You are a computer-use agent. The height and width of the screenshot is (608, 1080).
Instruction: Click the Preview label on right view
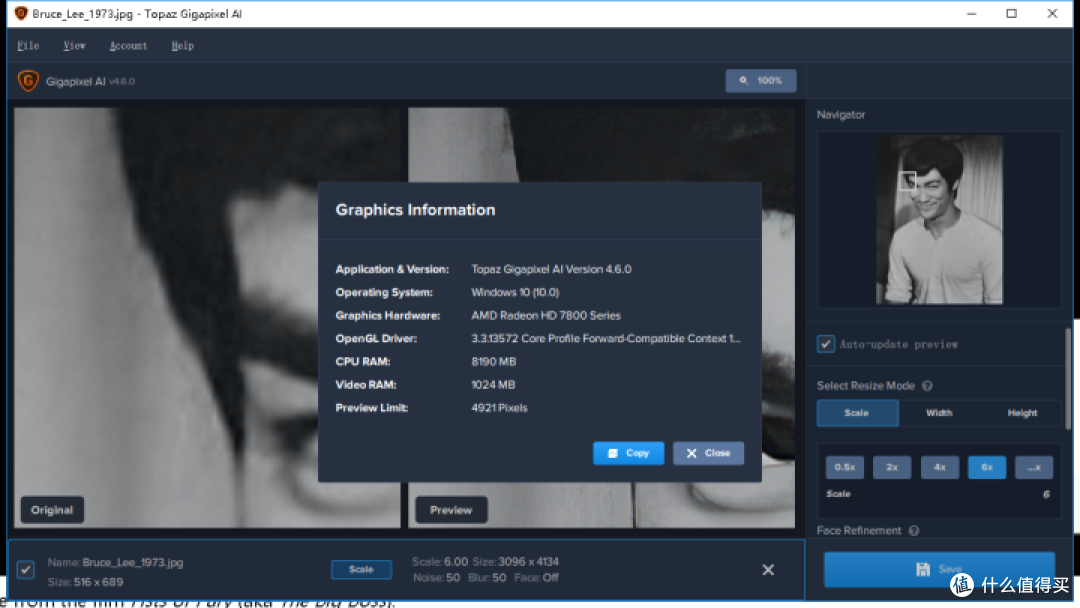tap(451, 510)
